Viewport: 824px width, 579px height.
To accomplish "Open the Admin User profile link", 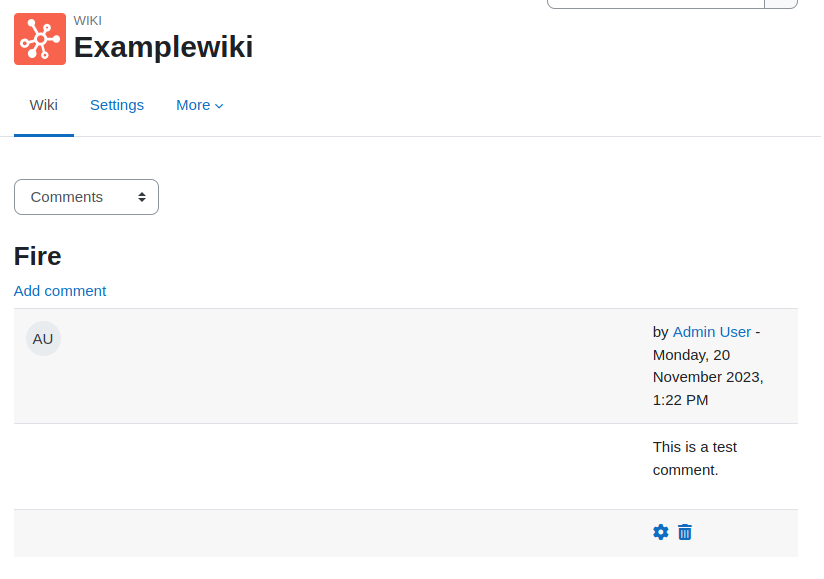I will [712, 332].
